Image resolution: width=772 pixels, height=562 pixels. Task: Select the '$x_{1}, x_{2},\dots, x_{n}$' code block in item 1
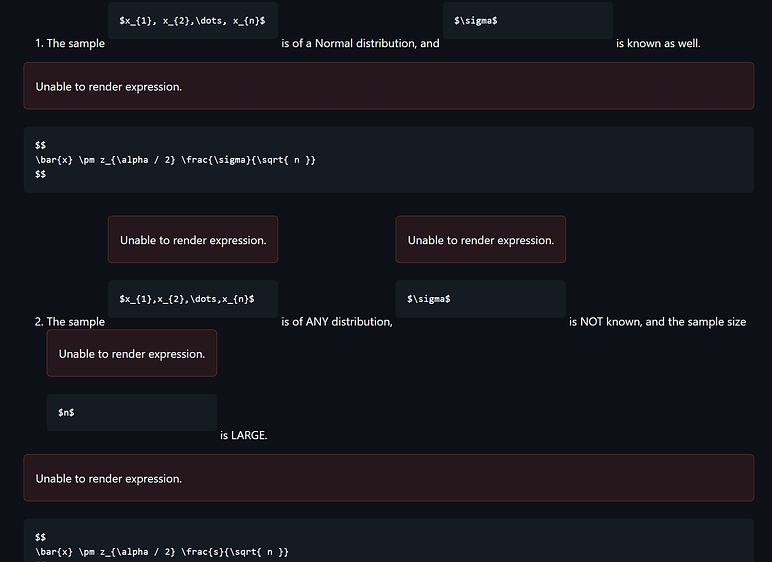click(x=193, y=21)
